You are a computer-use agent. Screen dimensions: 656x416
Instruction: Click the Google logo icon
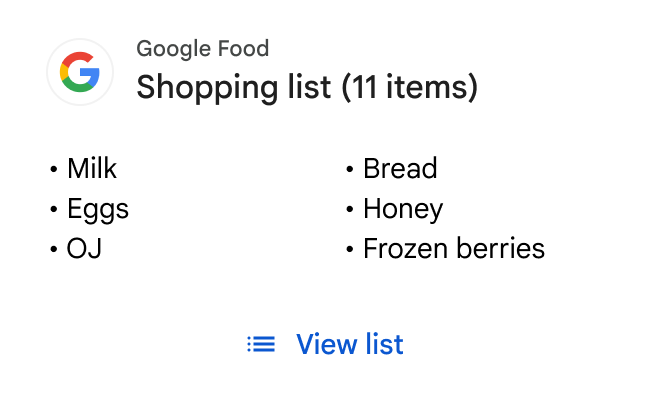80,72
